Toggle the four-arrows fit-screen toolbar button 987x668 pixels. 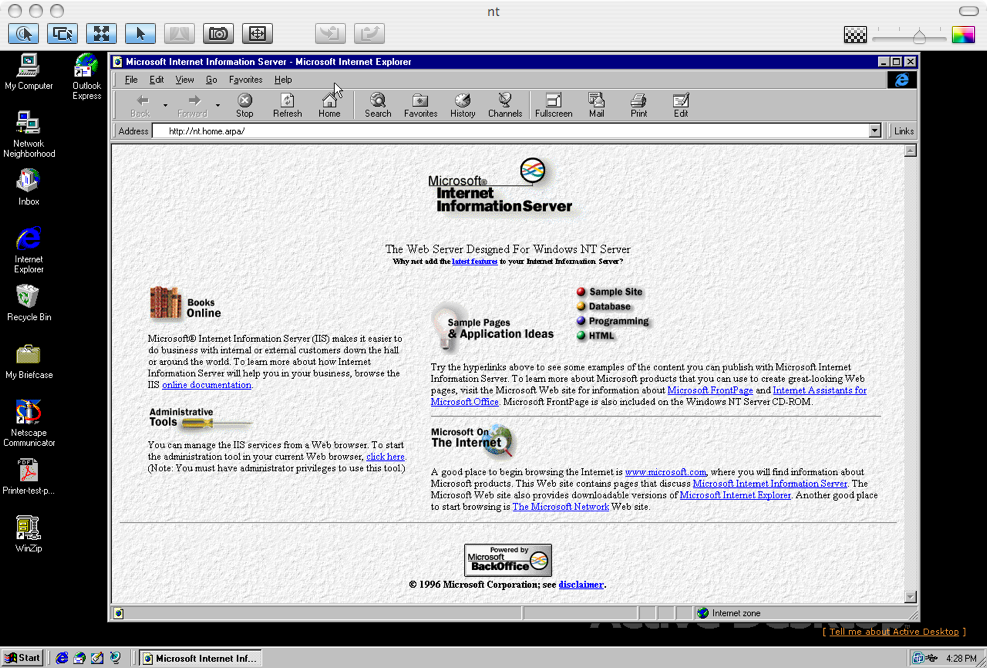tap(101, 33)
